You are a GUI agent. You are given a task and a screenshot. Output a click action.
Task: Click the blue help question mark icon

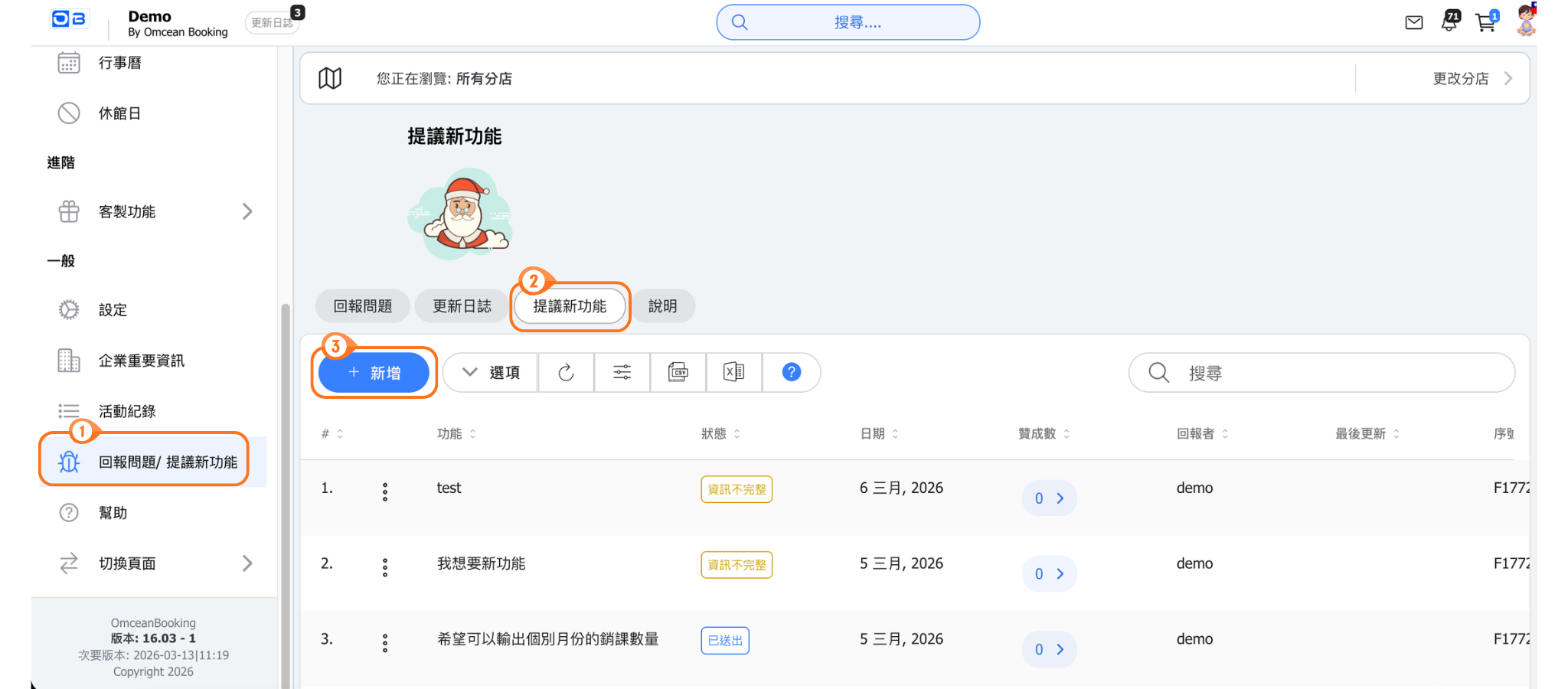[x=791, y=373]
